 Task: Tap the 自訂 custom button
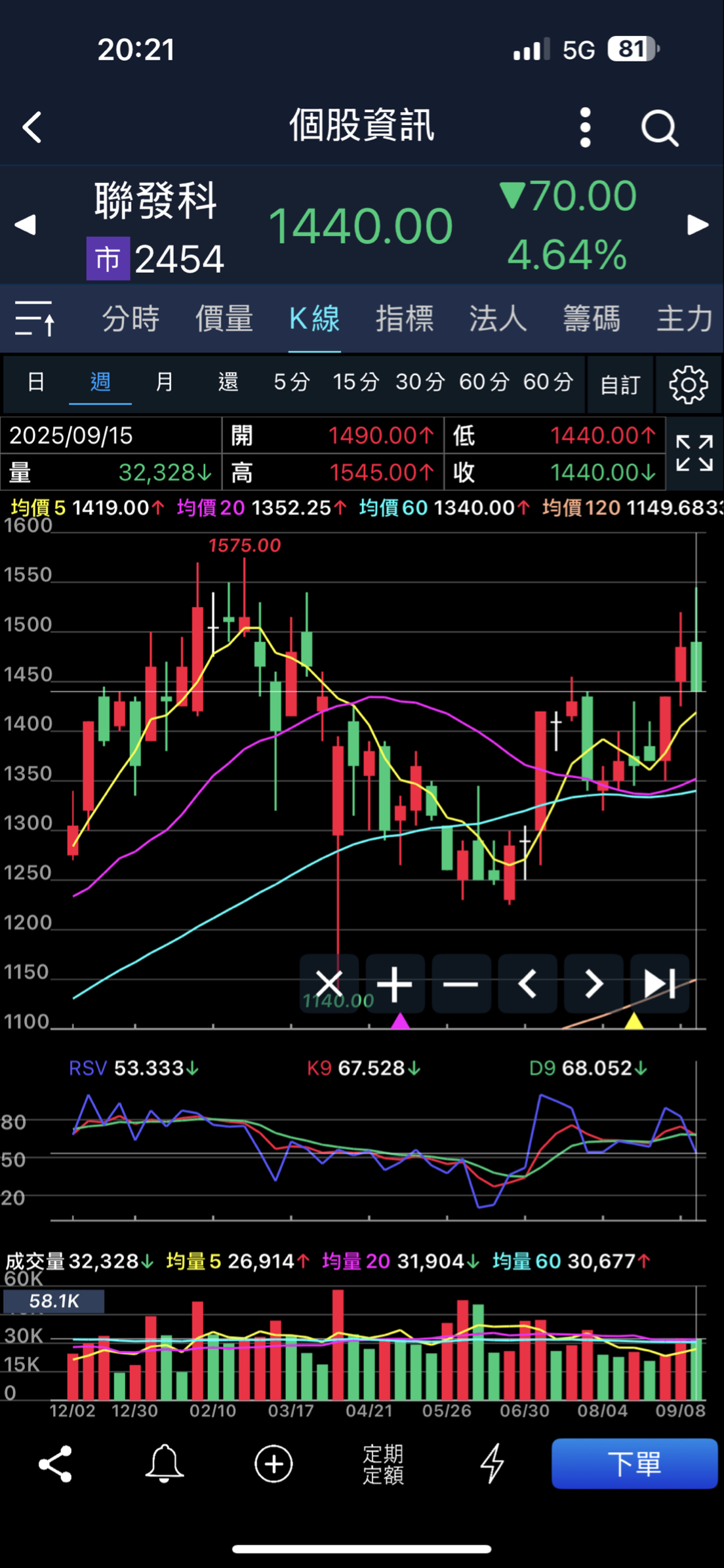620,385
